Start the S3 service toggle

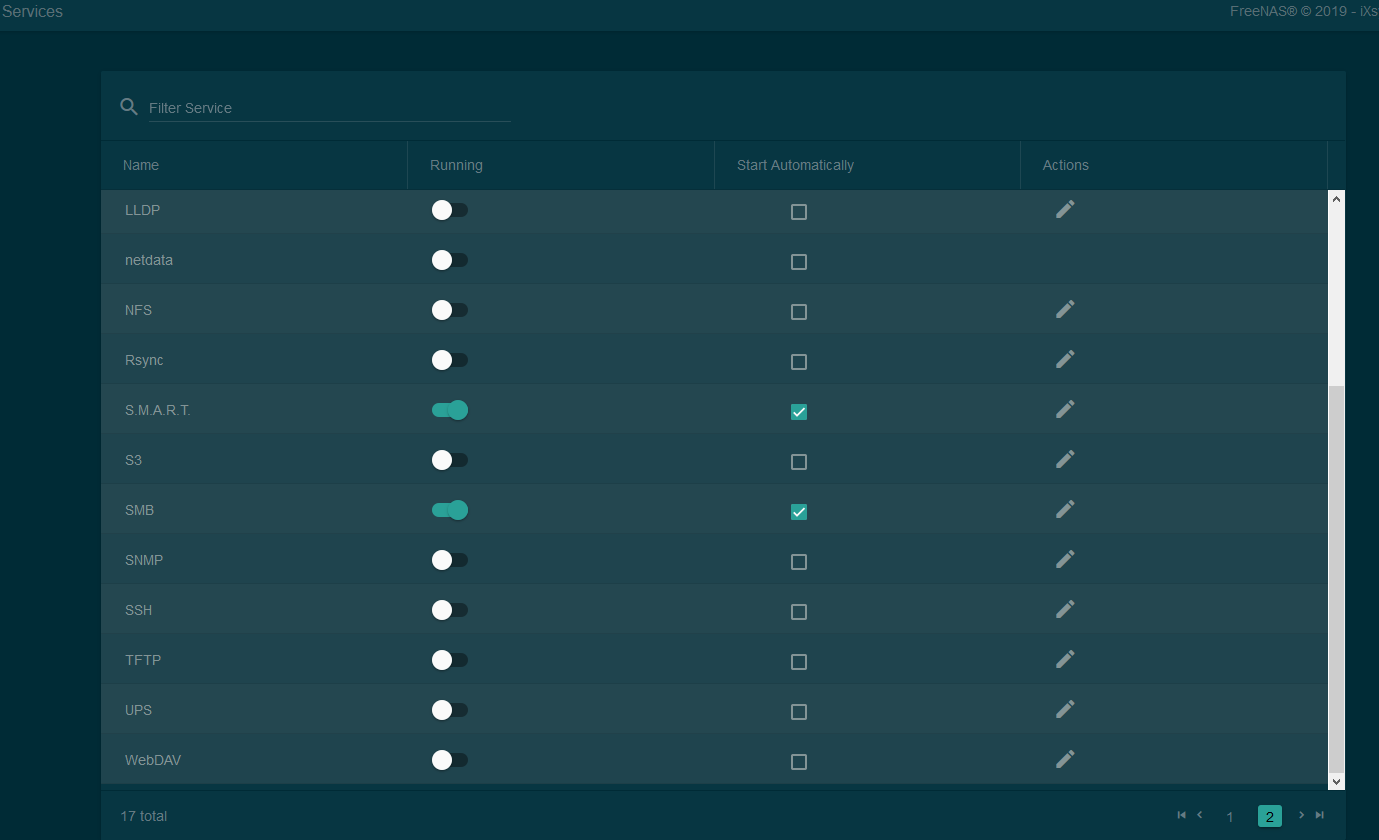450,460
